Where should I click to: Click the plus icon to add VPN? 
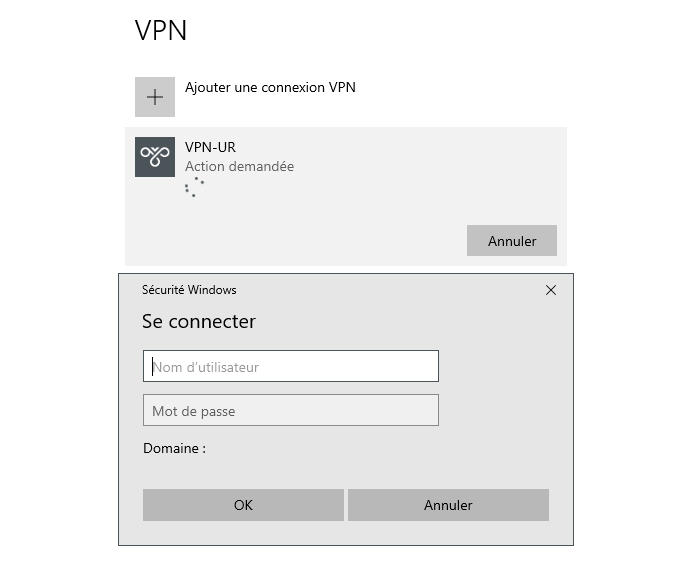point(155,97)
